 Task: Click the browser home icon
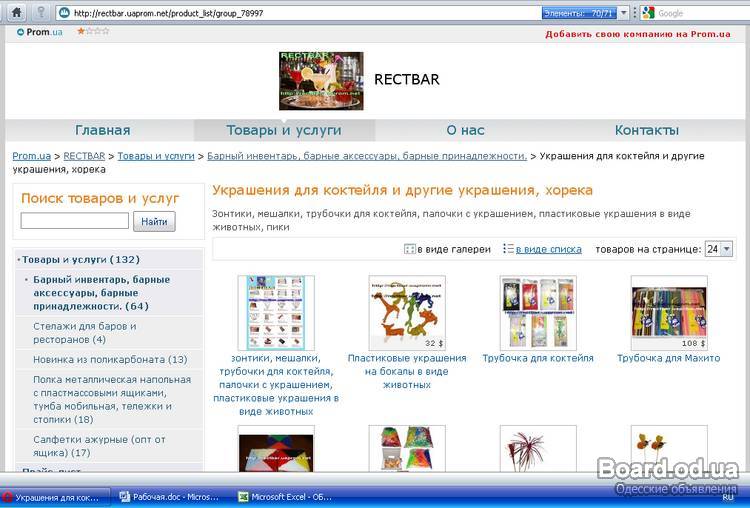click(x=15, y=12)
